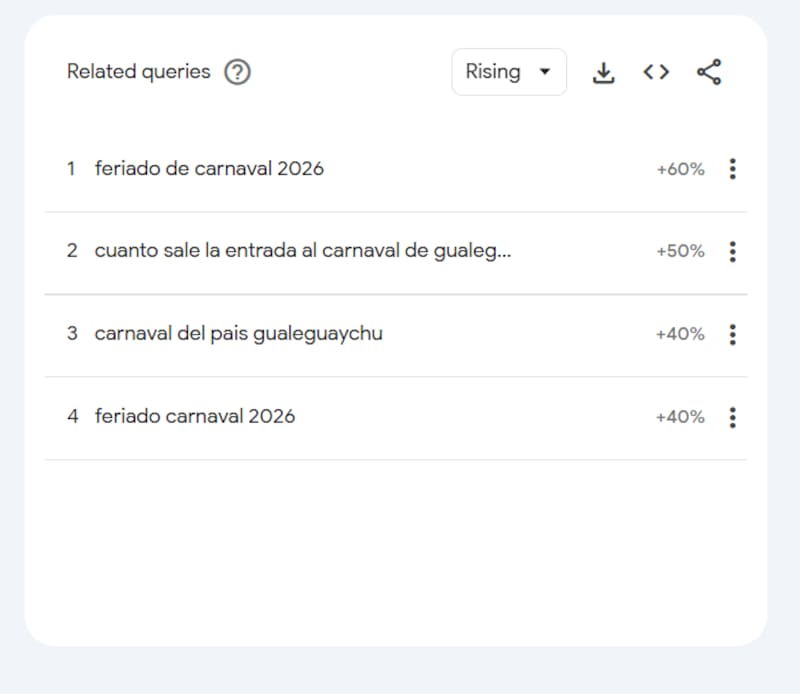Open the help icon next to Related queries
The height and width of the screenshot is (694, 800).
pyautogui.click(x=237, y=72)
